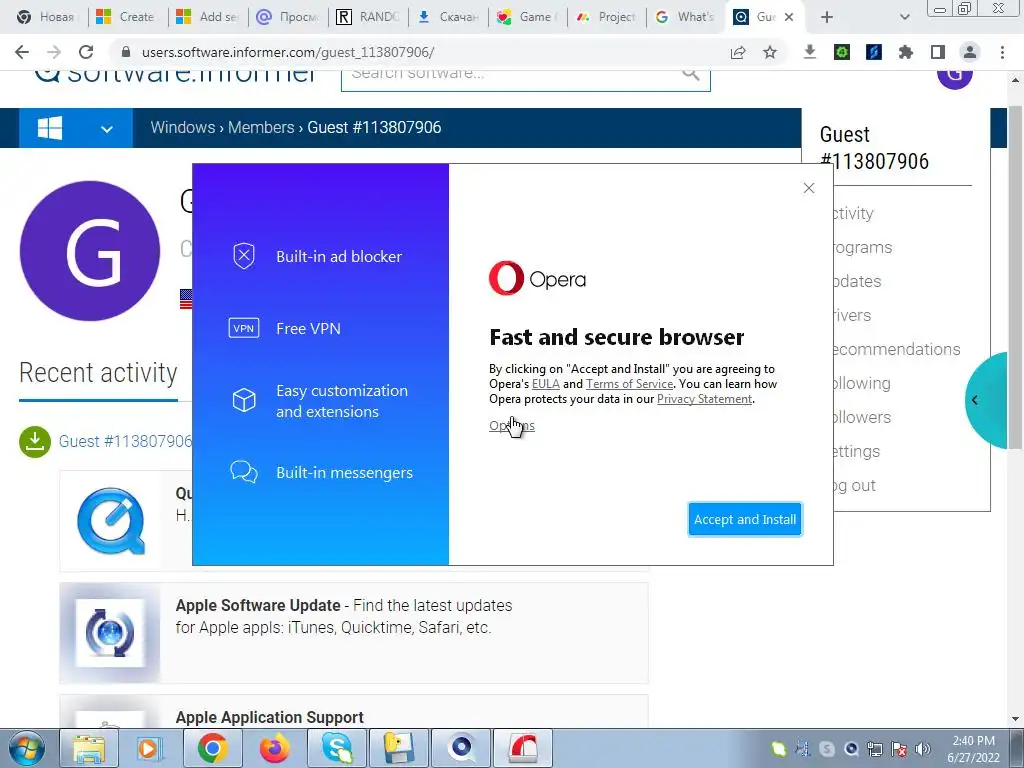Expand the tab search dropdown
This screenshot has width=1024, height=768.
pyautogui.click(x=904, y=17)
